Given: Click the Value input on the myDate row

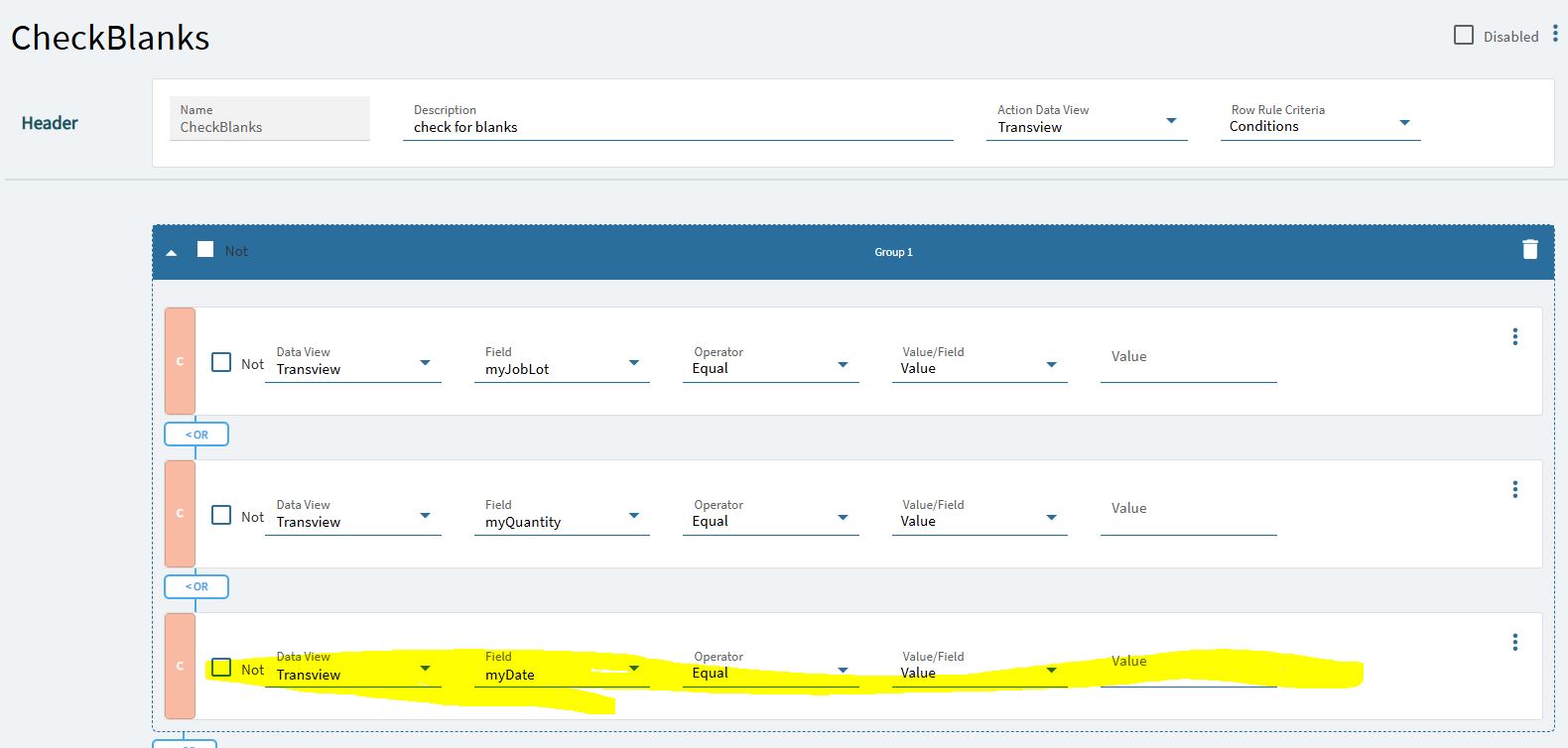Looking at the screenshot, I should [x=1189, y=668].
